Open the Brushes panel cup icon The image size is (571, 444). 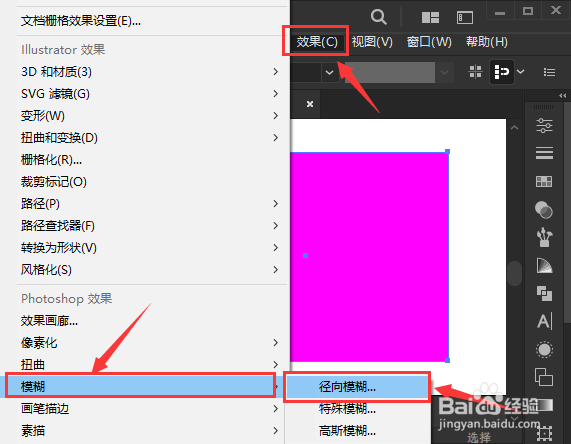pos(544,237)
